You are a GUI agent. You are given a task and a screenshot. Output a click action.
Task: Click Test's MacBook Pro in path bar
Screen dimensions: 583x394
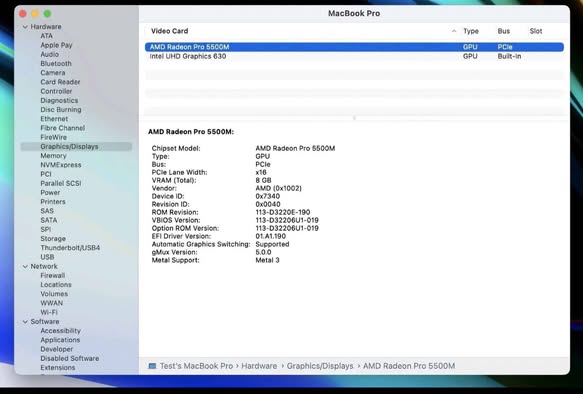coord(196,366)
